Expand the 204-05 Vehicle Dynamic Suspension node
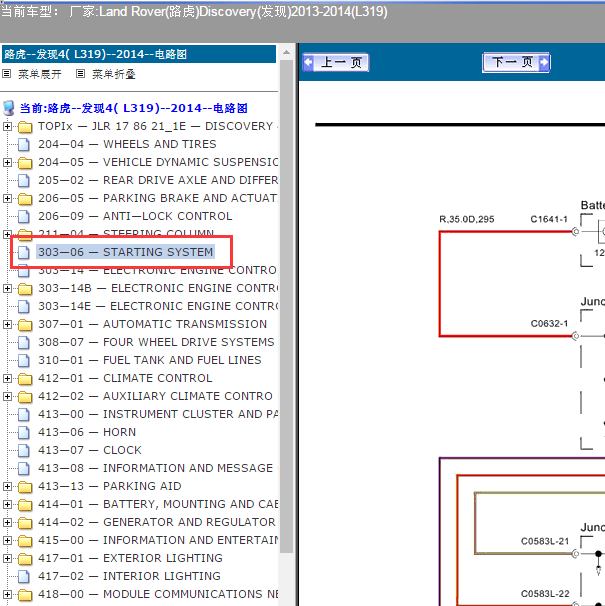This screenshot has width=605, height=606. 7,162
